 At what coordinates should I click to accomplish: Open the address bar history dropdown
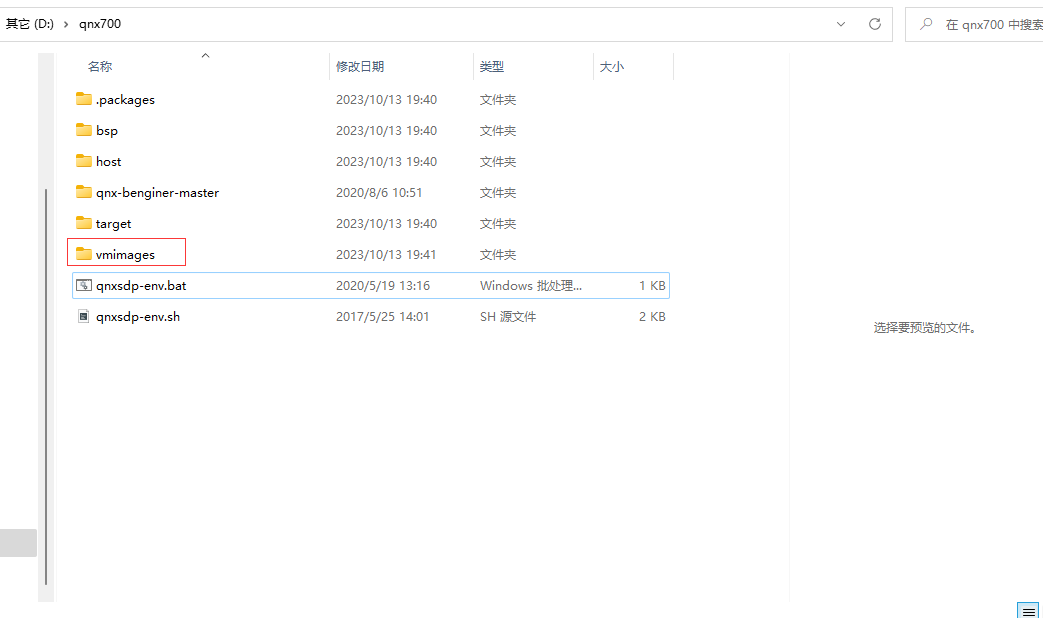coord(841,23)
